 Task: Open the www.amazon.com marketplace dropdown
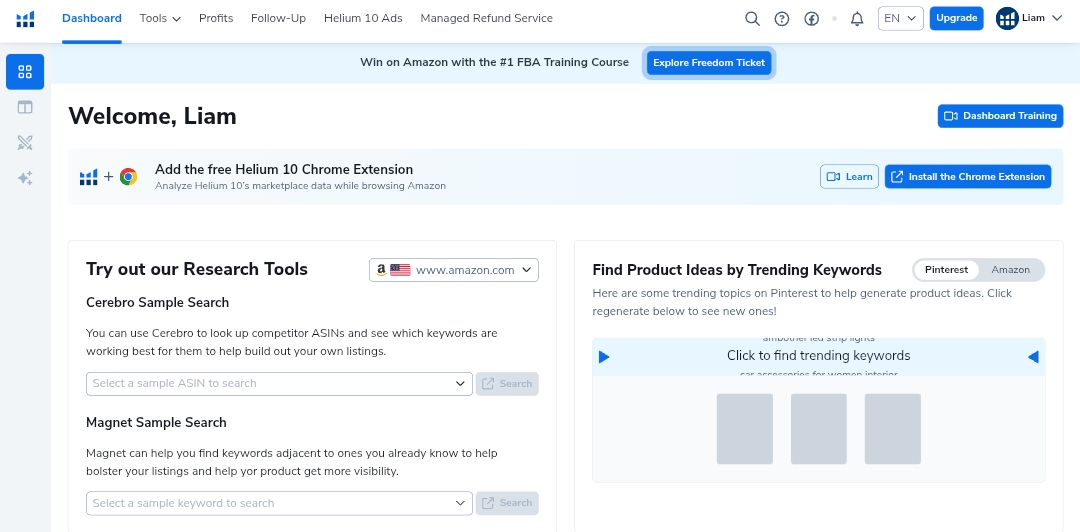point(454,270)
